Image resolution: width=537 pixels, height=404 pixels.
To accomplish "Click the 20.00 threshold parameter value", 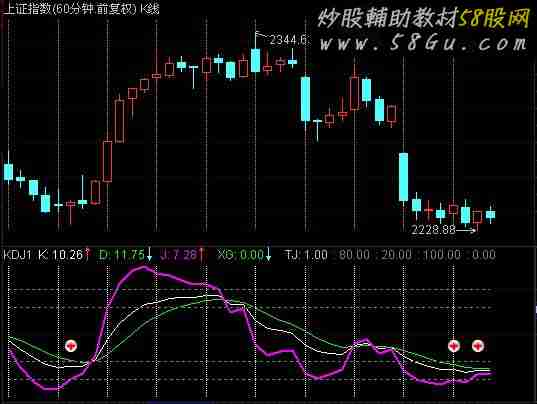I will coord(397,254).
